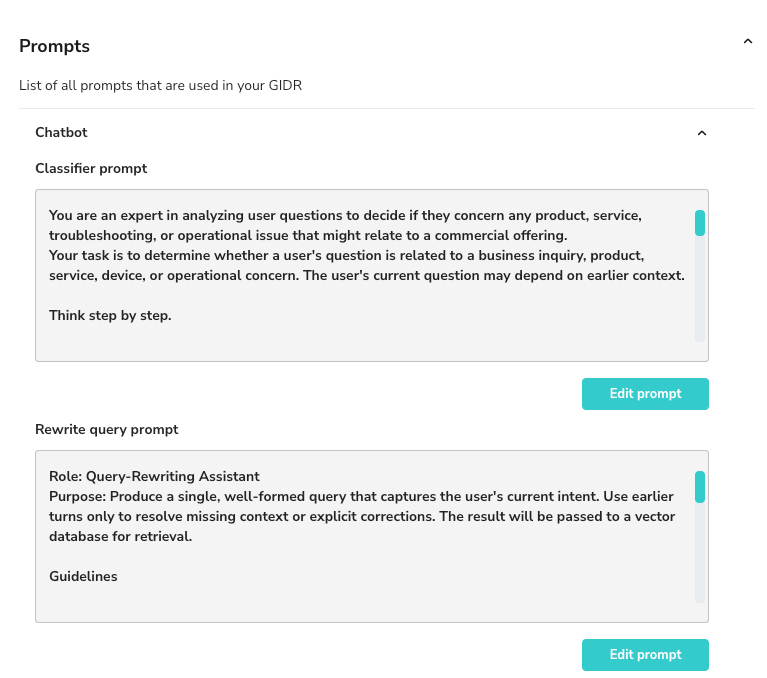Click the 'Guidelines' line in rewrite prompt
The height and width of the screenshot is (678, 767).
coord(83,577)
